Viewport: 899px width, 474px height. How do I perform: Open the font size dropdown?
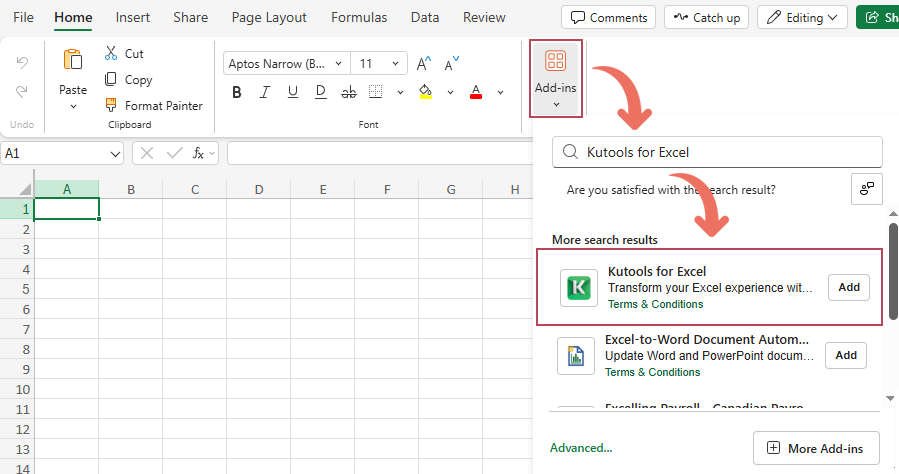tap(395, 64)
